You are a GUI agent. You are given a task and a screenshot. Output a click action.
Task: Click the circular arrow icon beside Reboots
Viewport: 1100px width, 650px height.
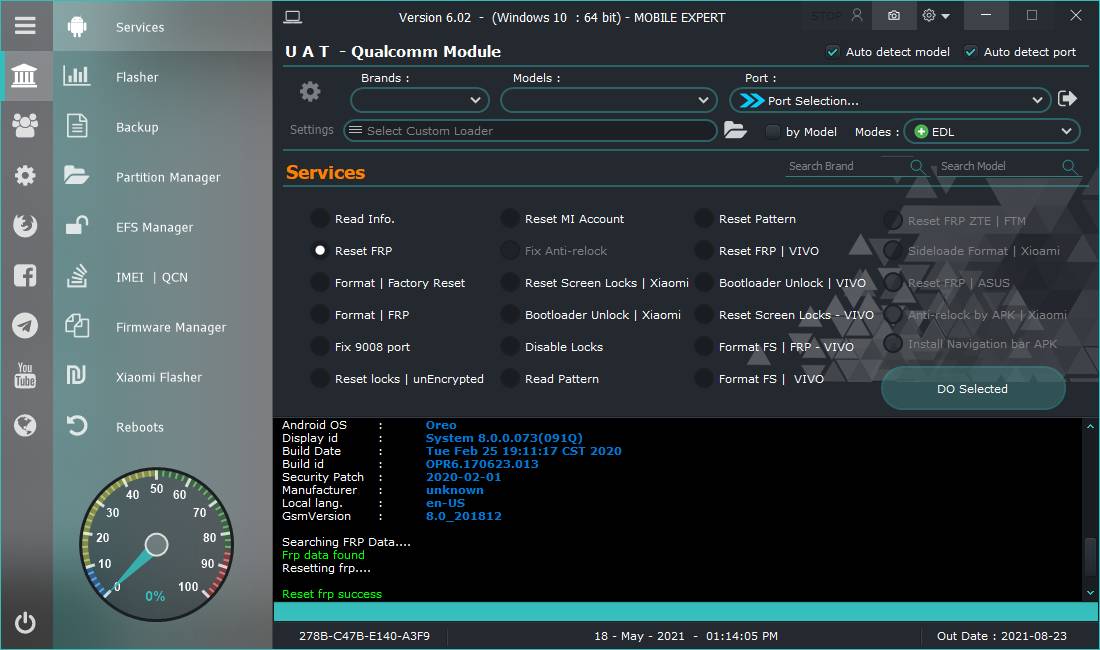pos(76,426)
